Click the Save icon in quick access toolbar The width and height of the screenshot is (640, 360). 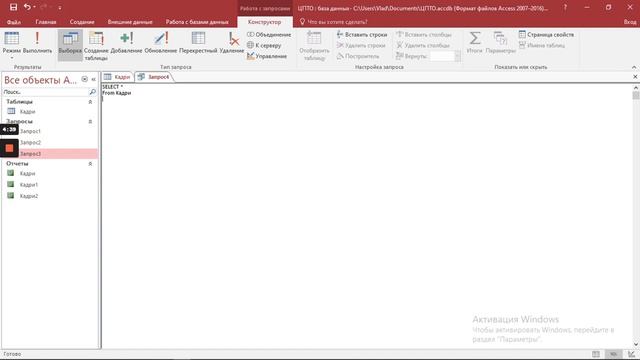(x=13, y=7)
